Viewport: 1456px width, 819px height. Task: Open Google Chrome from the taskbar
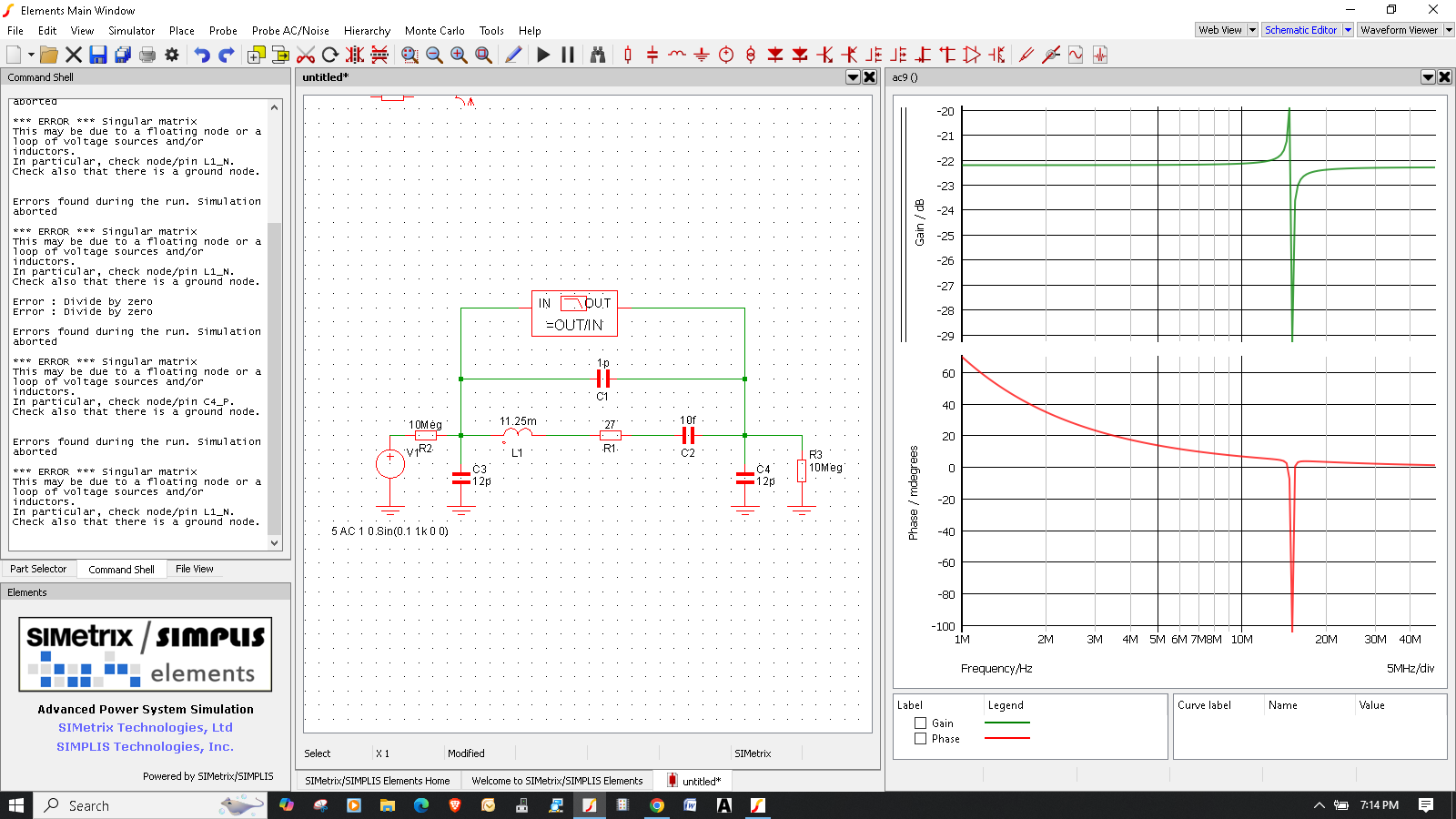click(656, 805)
